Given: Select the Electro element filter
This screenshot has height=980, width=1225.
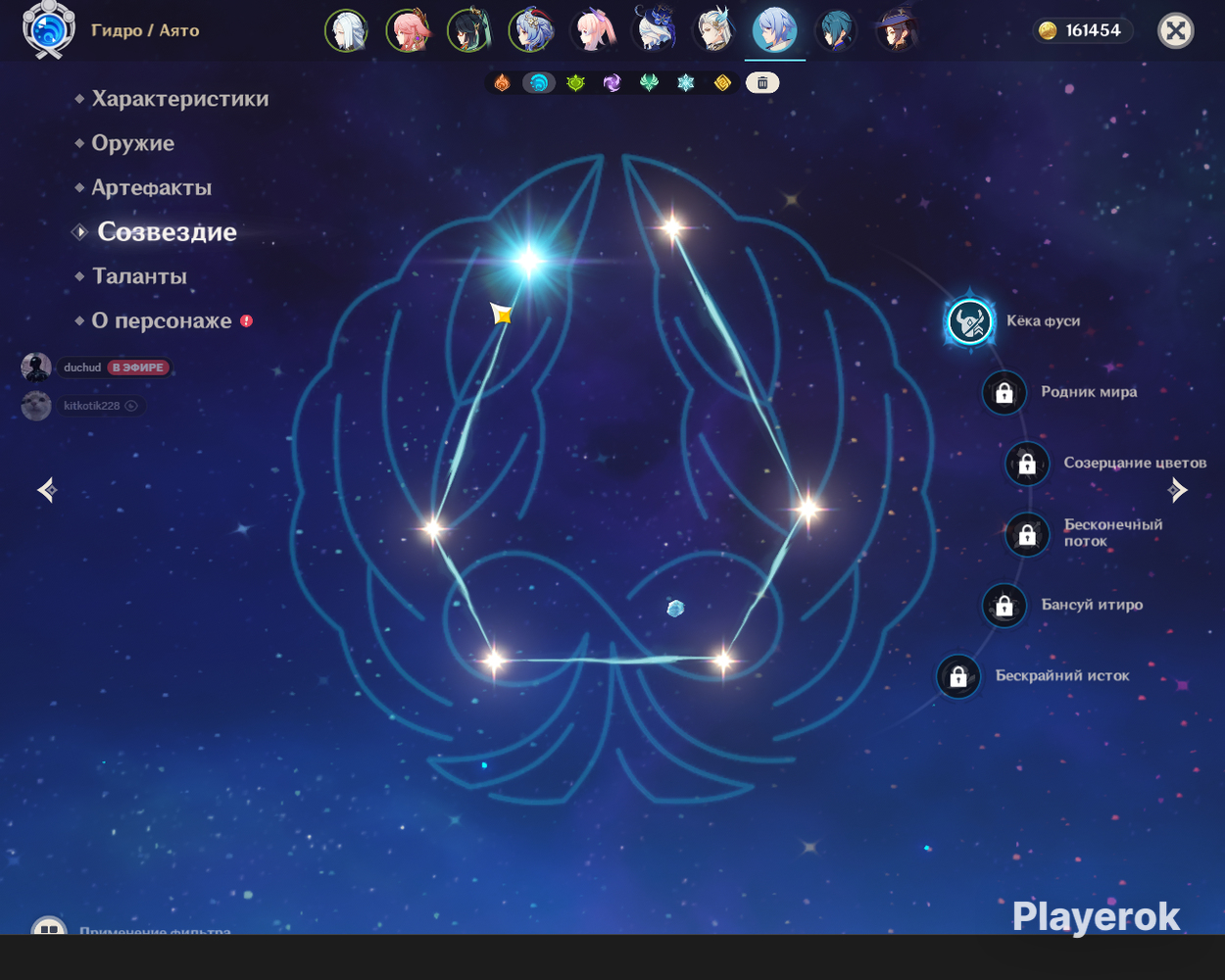Looking at the screenshot, I should coord(612,83).
